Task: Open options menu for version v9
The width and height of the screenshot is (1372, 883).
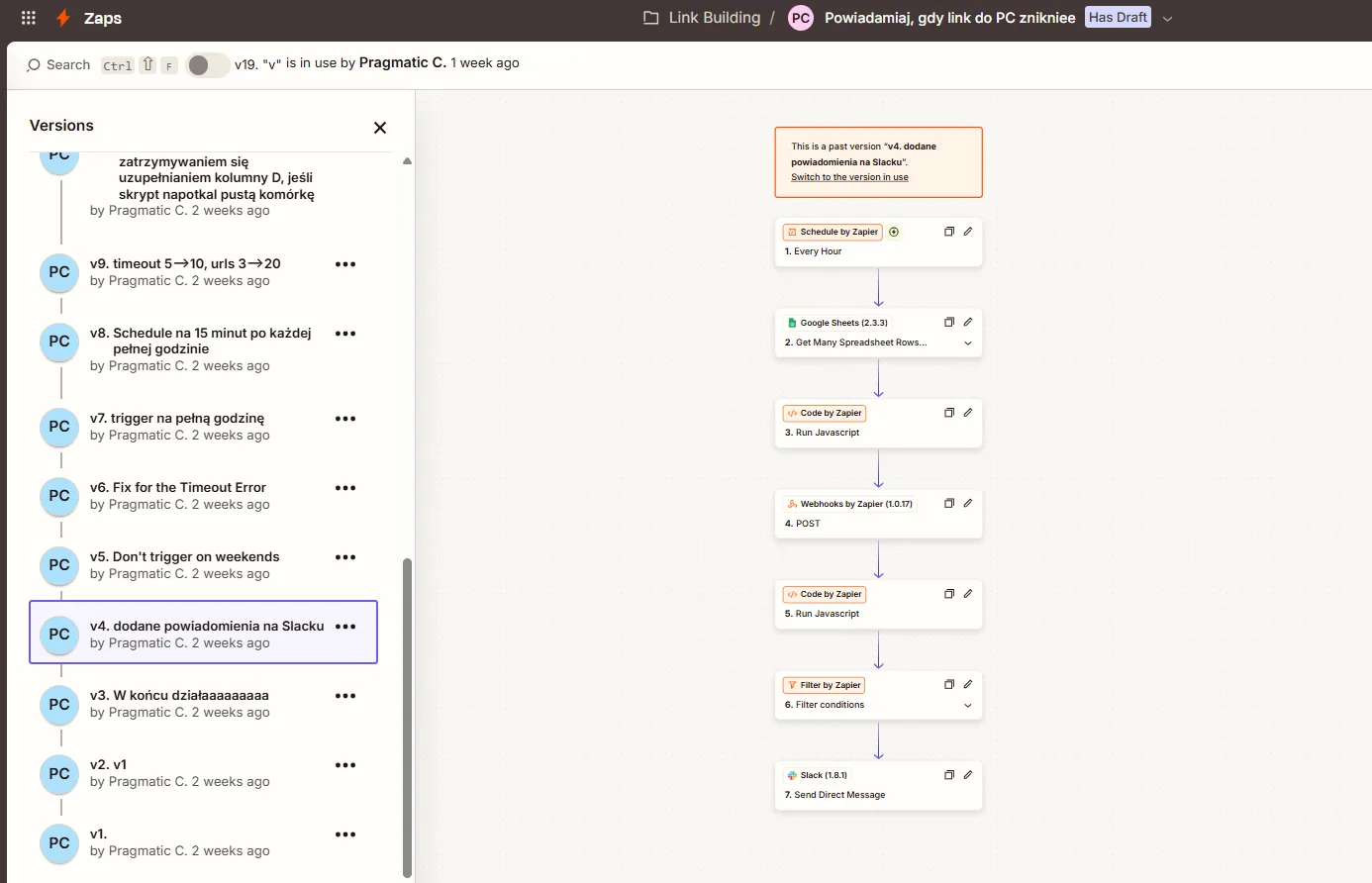Action: click(x=345, y=264)
